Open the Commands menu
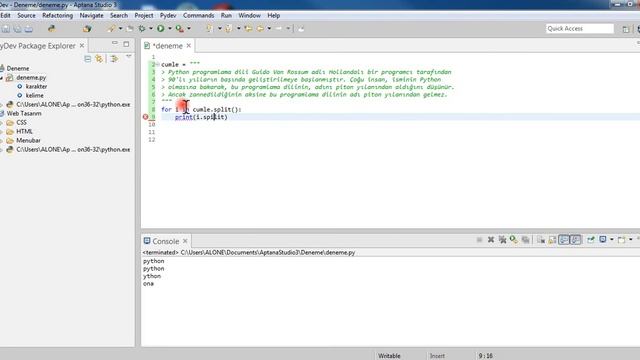 [198, 16]
